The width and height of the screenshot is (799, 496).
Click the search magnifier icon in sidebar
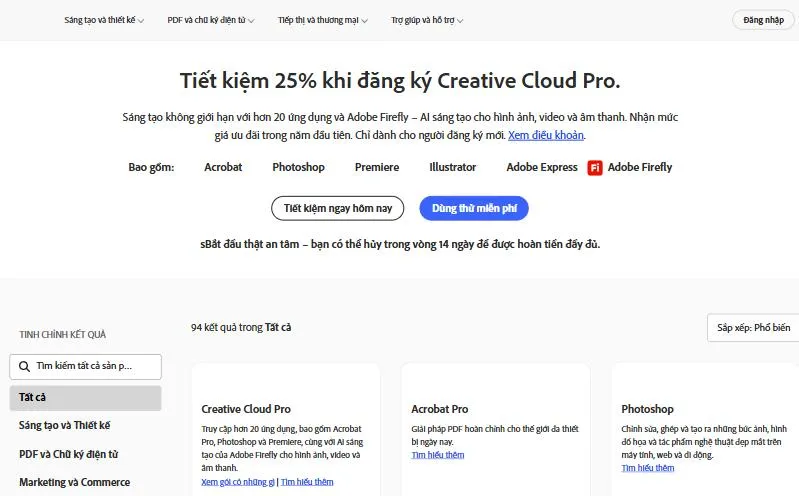point(24,367)
